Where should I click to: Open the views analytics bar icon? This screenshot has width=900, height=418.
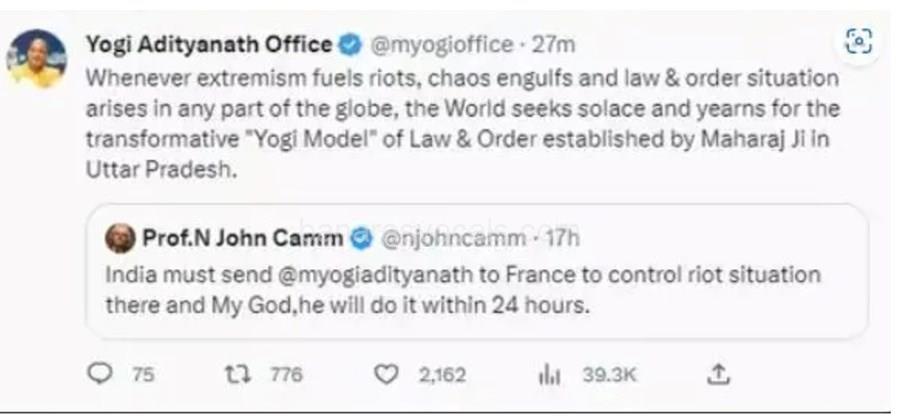(x=549, y=375)
